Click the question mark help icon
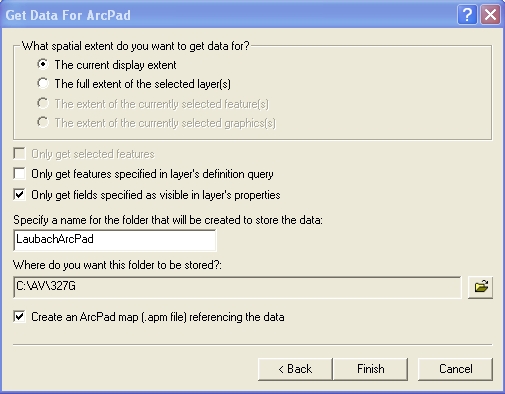 pyautogui.click(x=467, y=15)
